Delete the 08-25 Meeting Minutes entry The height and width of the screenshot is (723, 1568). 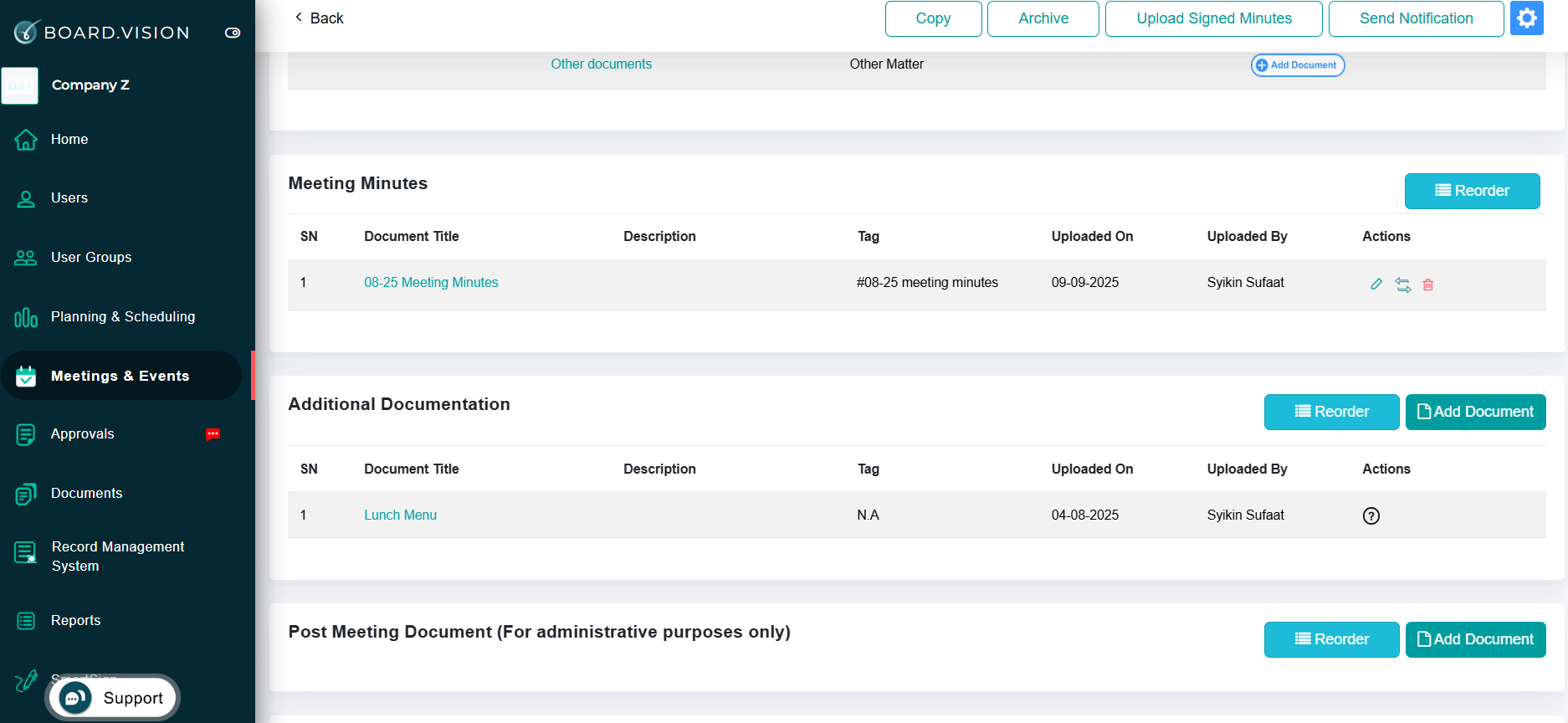tap(1428, 285)
